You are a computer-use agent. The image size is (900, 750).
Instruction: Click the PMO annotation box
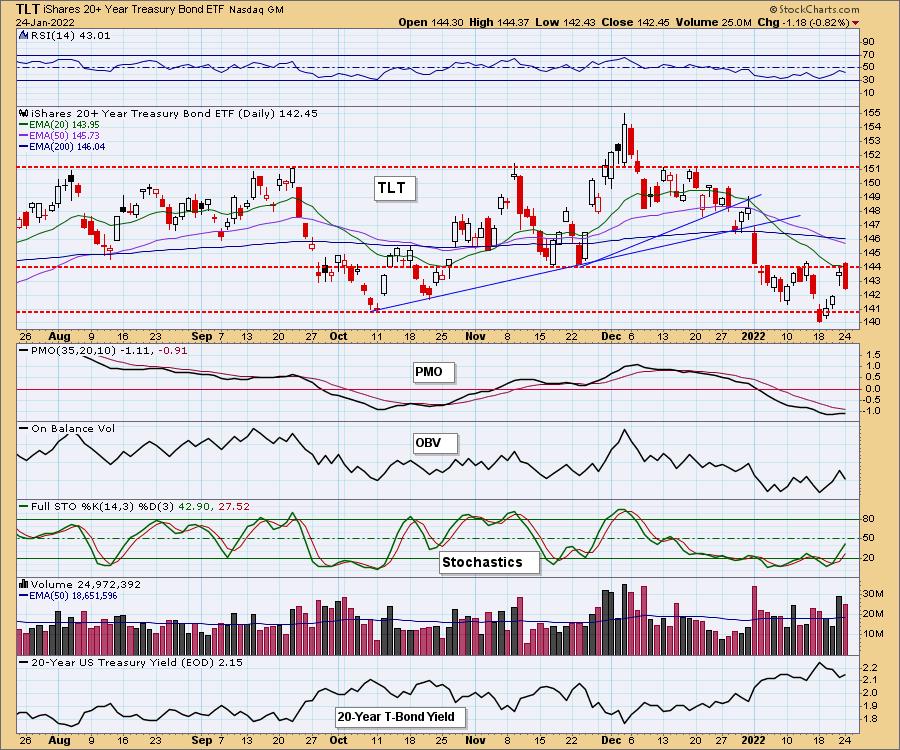pyautogui.click(x=433, y=372)
